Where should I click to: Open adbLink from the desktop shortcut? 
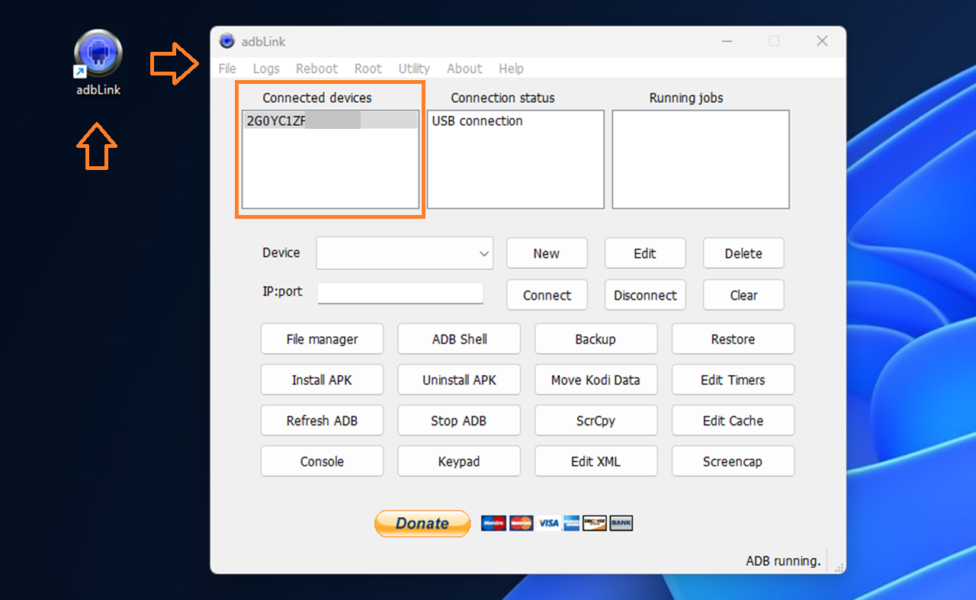[x=96, y=55]
